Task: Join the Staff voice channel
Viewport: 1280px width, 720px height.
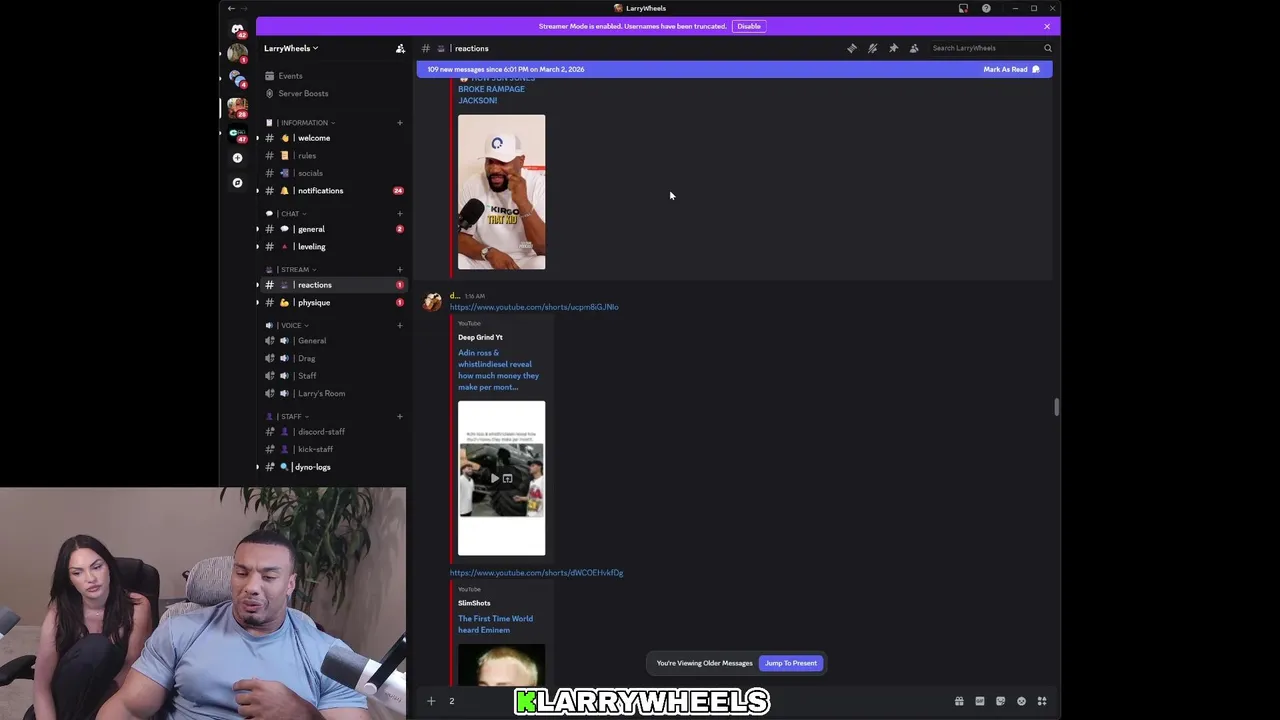Action: [x=333, y=376]
